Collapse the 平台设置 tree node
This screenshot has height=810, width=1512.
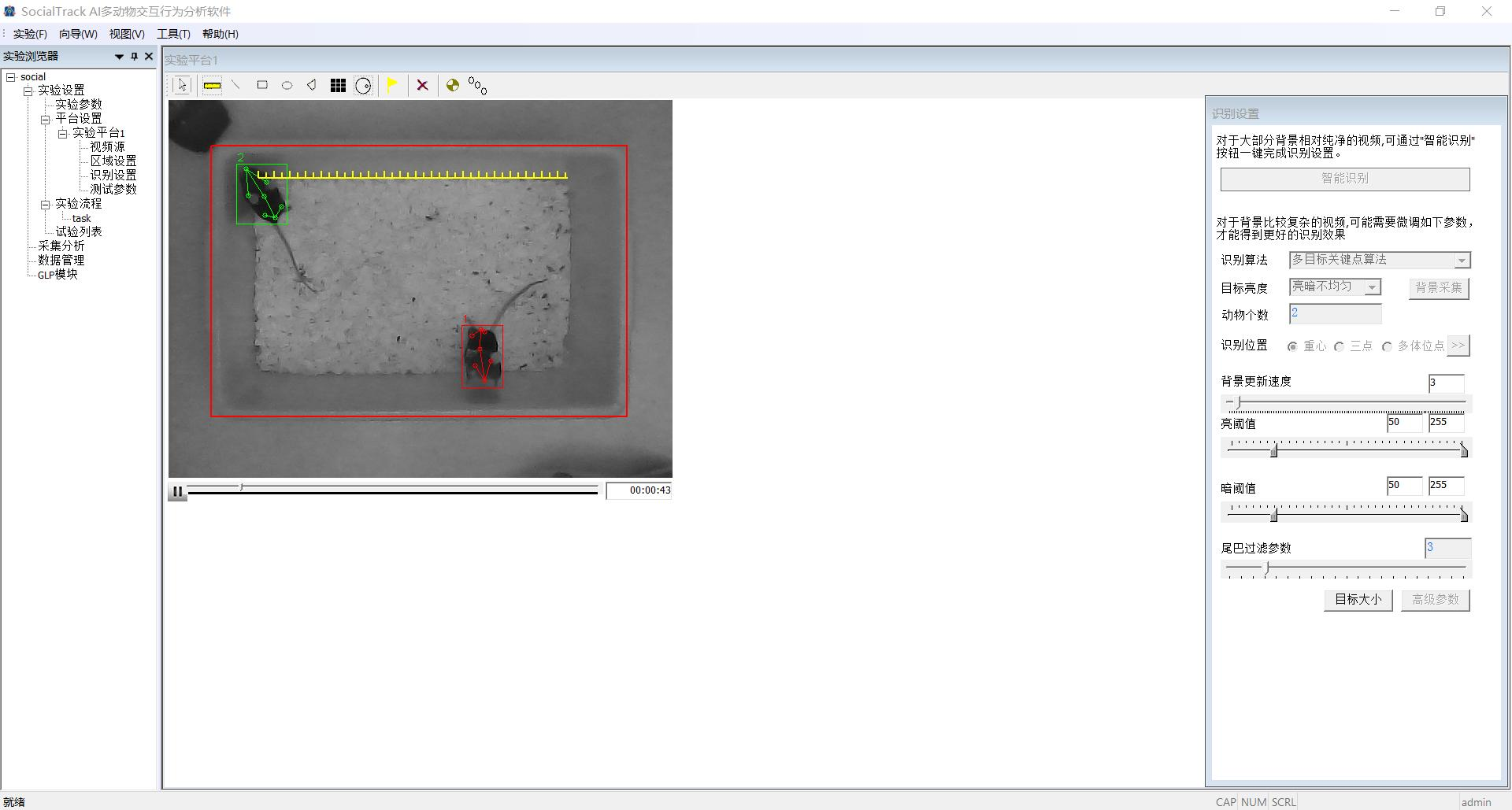(x=46, y=119)
